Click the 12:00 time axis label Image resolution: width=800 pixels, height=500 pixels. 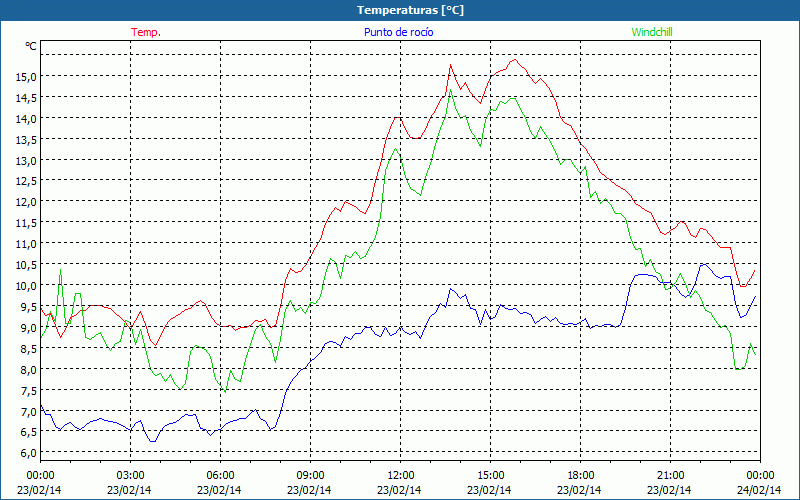click(401, 475)
